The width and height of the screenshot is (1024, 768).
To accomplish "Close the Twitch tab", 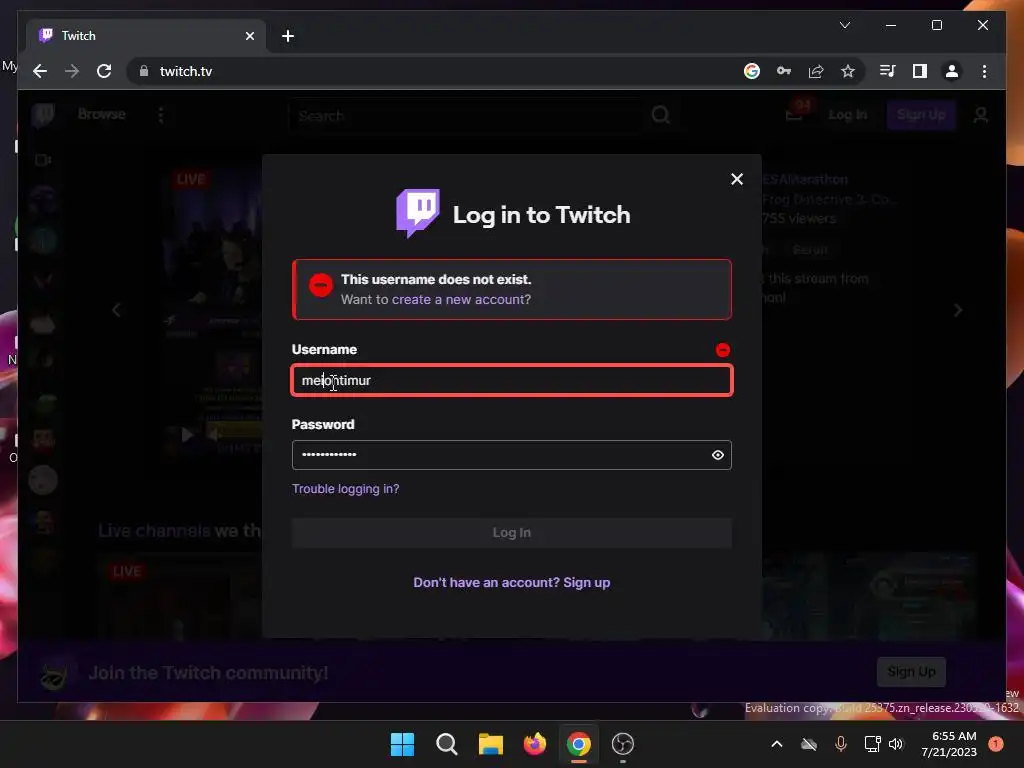I will pyautogui.click(x=249, y=36).
